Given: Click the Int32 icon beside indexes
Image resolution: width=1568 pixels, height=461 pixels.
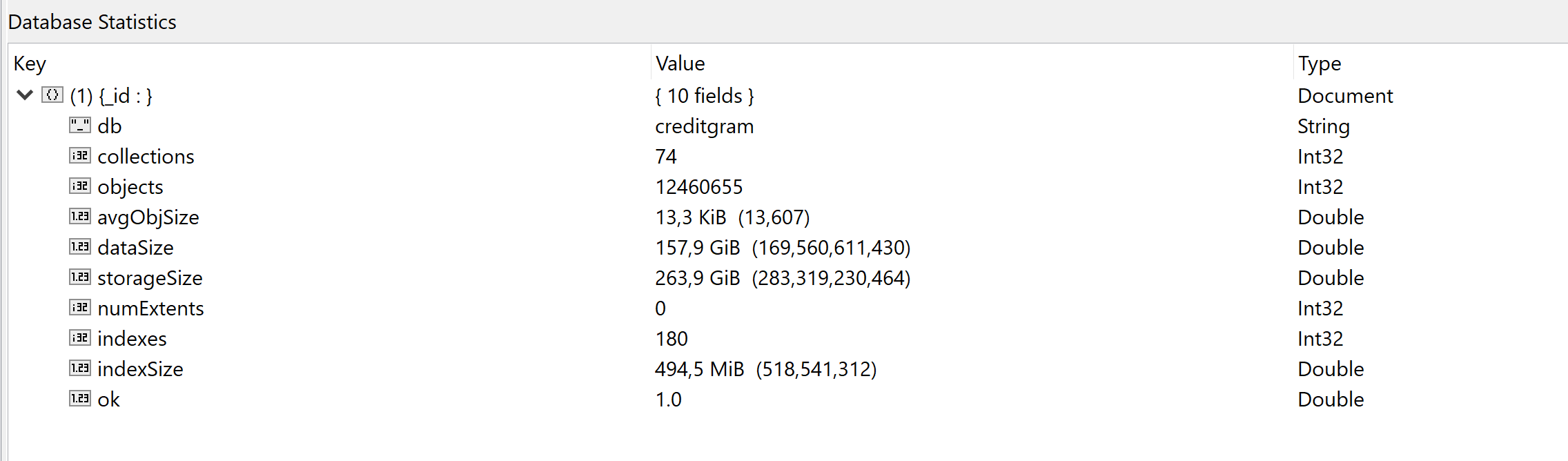Looking at the screenshot, I should click(x=80, y=338).
